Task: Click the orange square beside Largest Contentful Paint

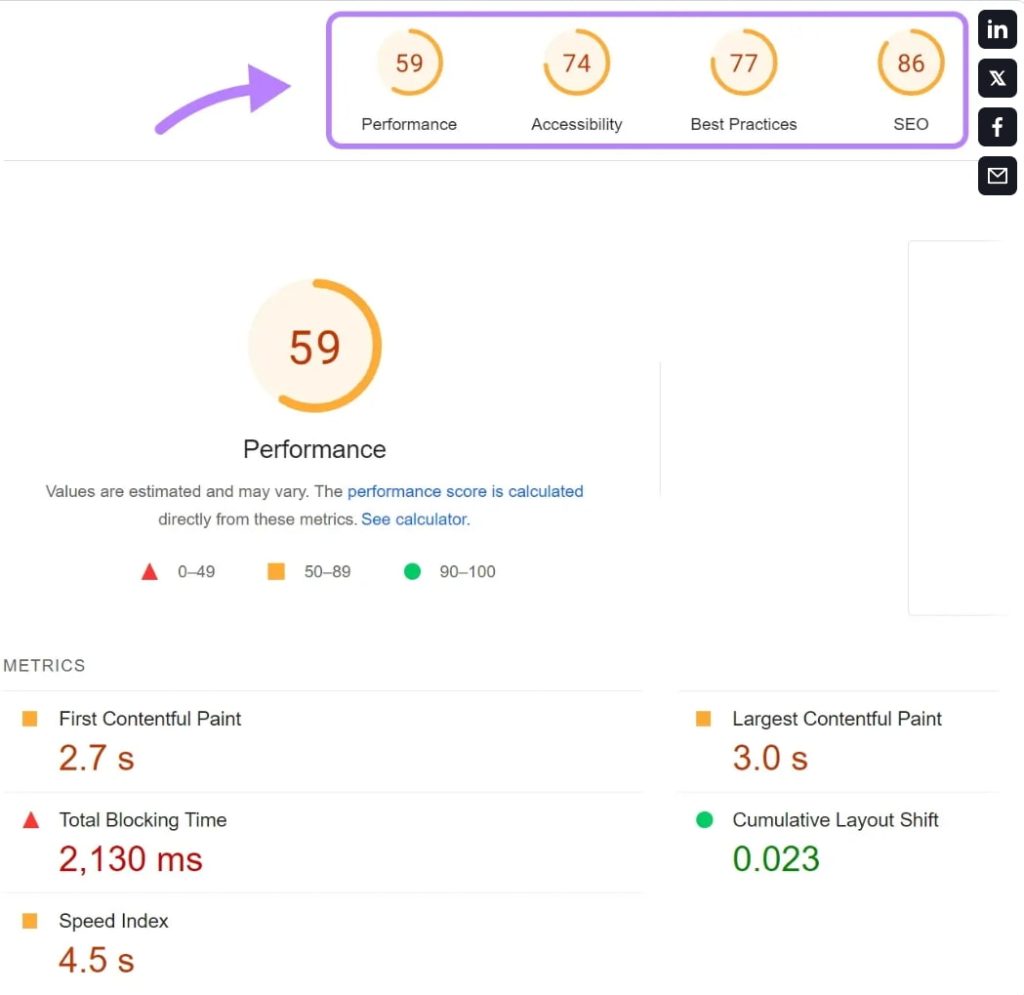Action: click(703, 719)
